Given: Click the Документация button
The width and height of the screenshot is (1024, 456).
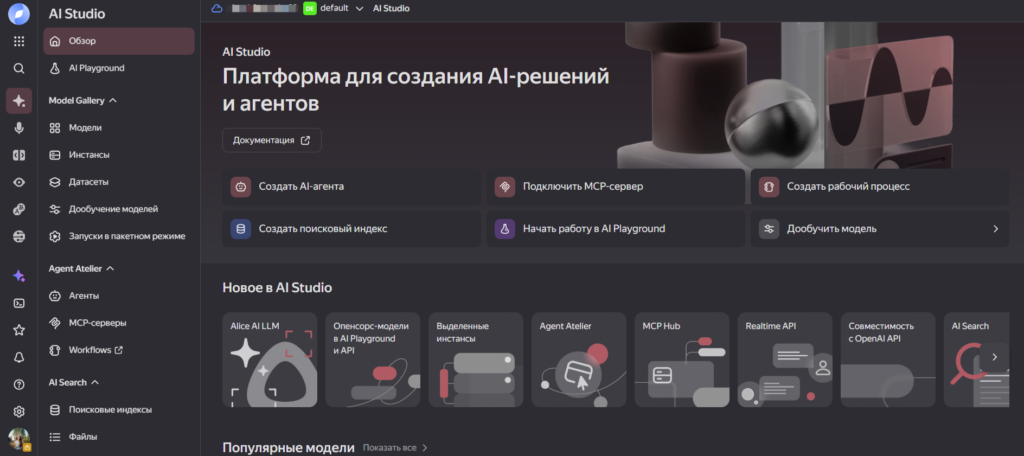Looking at the screenshot, I should 272,140.
